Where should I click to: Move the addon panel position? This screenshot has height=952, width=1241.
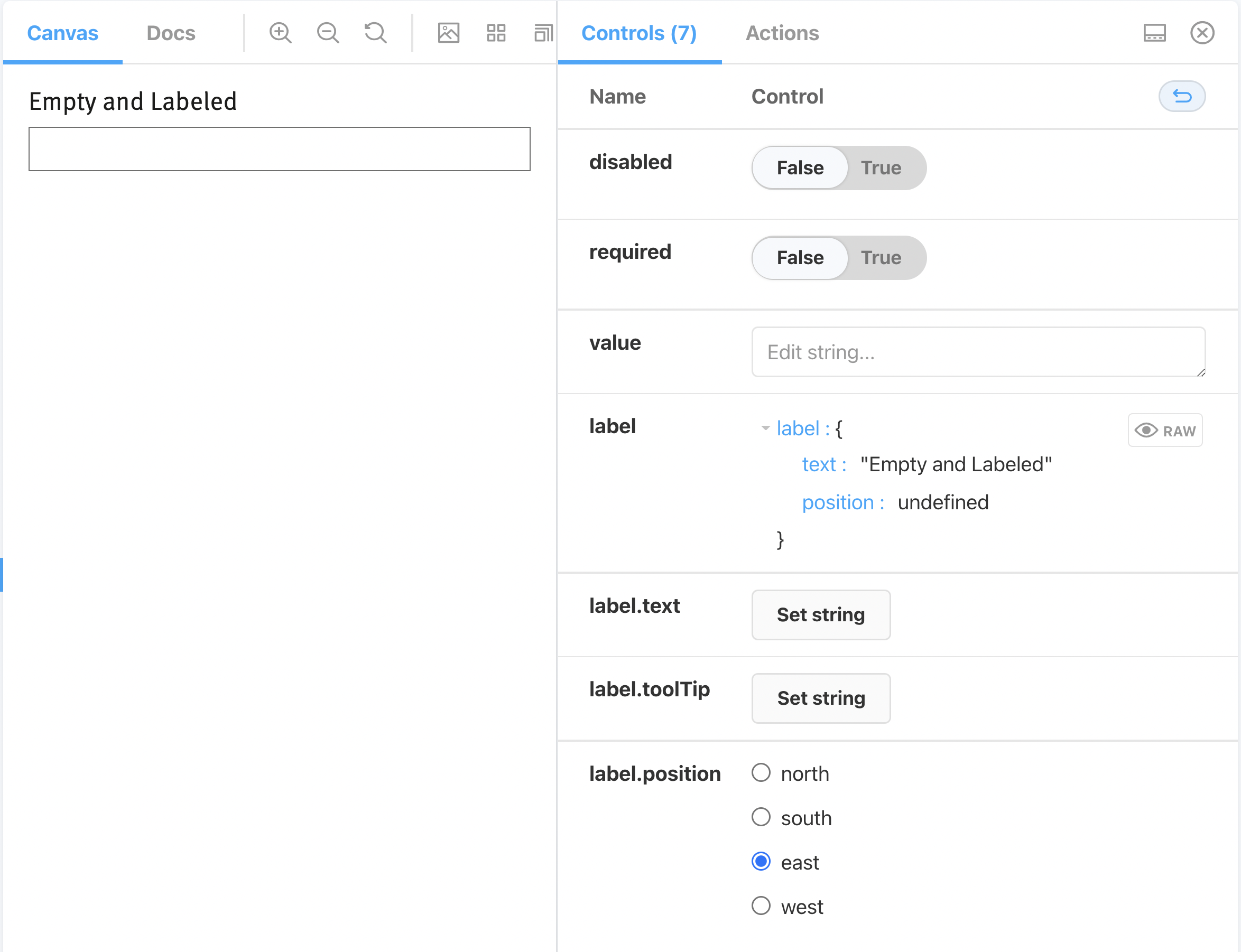pos(1154,33)
